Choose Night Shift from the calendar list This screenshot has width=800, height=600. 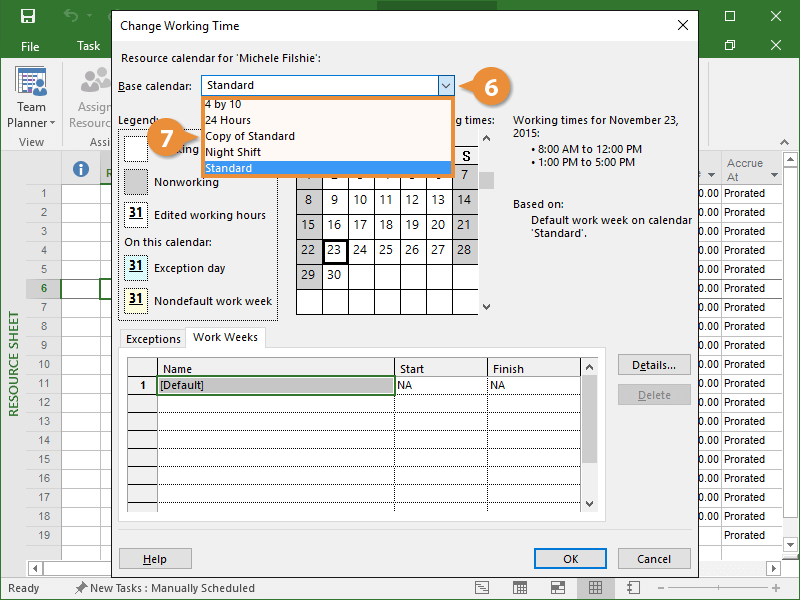tap(233, 152)
